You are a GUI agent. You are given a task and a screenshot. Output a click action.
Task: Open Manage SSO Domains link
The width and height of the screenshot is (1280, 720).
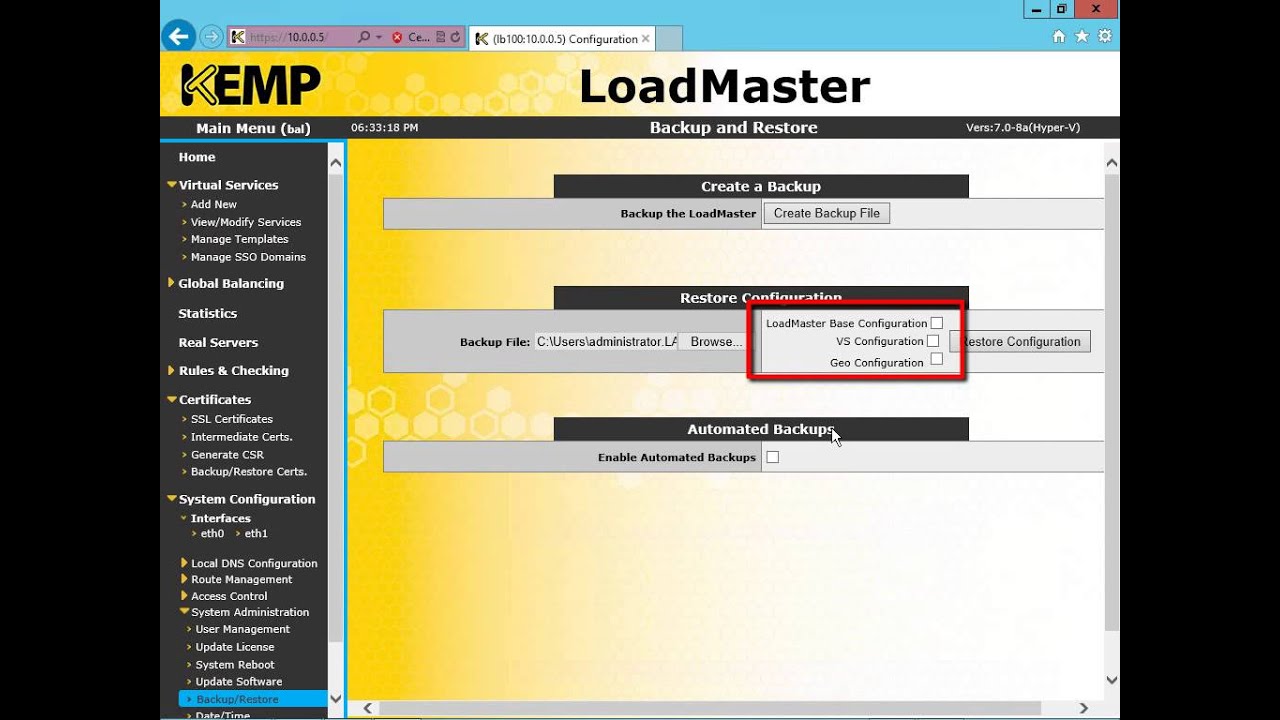coord(248,257)
